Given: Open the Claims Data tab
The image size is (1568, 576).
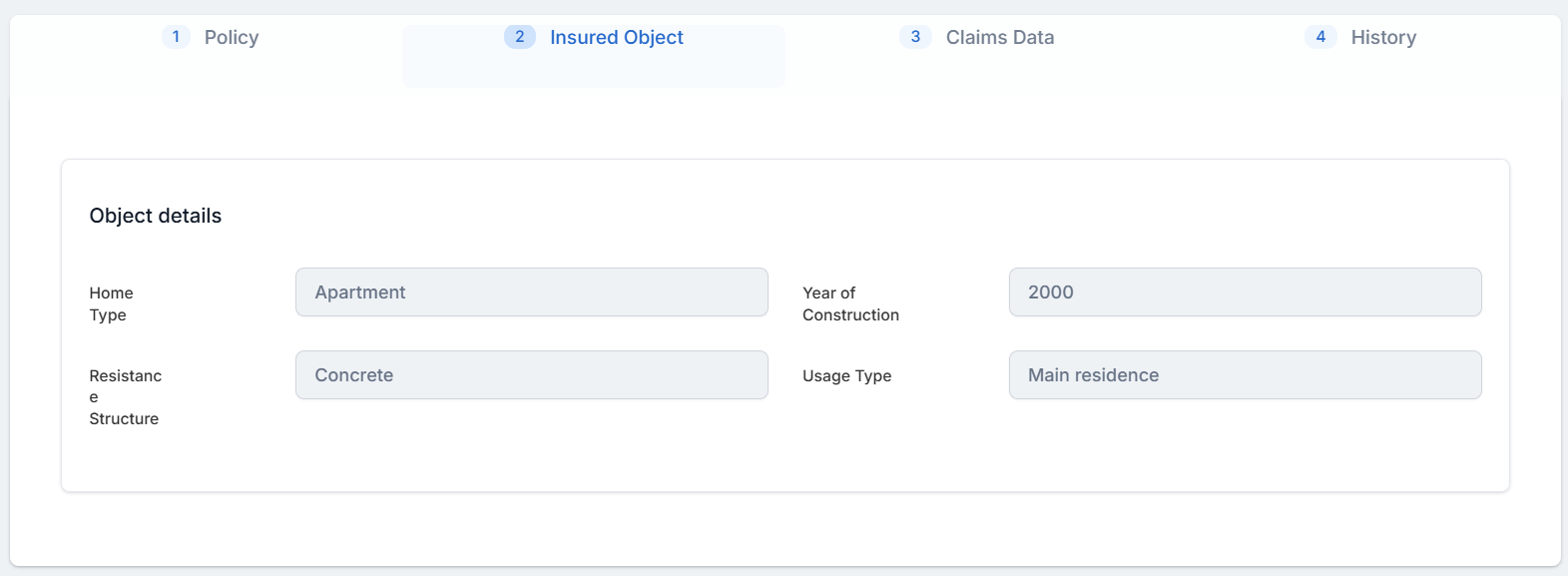Looking at the screenshot, I should pyautogui.click(x=999, y=38).
